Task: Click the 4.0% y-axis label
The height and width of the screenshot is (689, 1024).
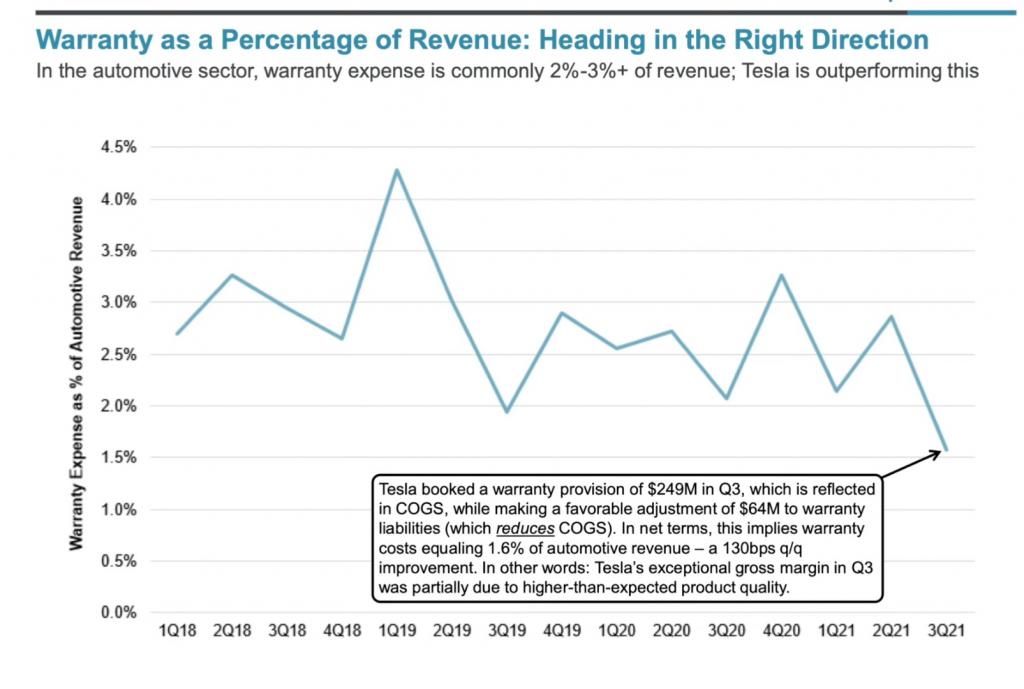Action: pyautogui.click(x=119, y=199)
